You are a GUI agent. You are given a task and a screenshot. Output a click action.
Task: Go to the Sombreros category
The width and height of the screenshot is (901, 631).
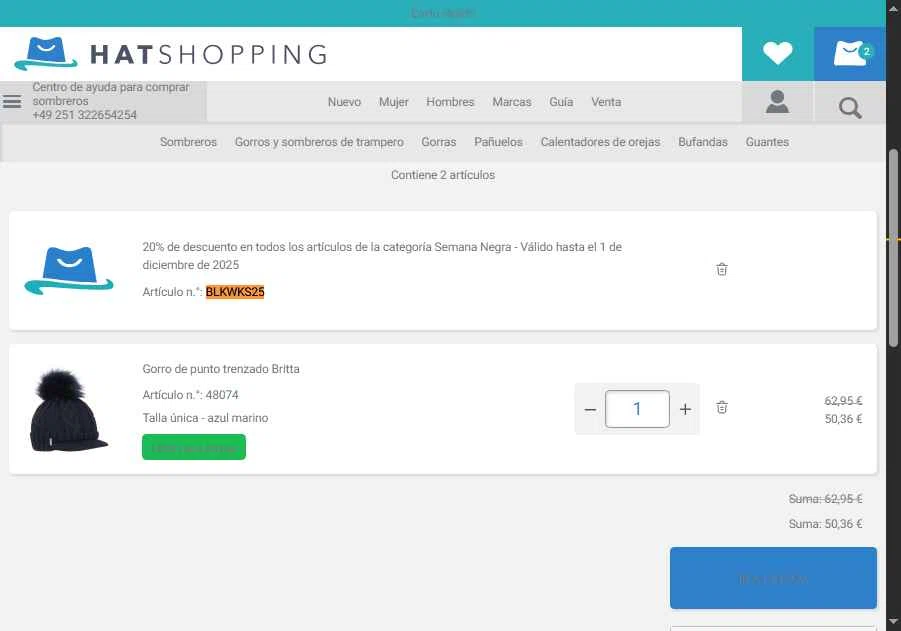[188, 142]
